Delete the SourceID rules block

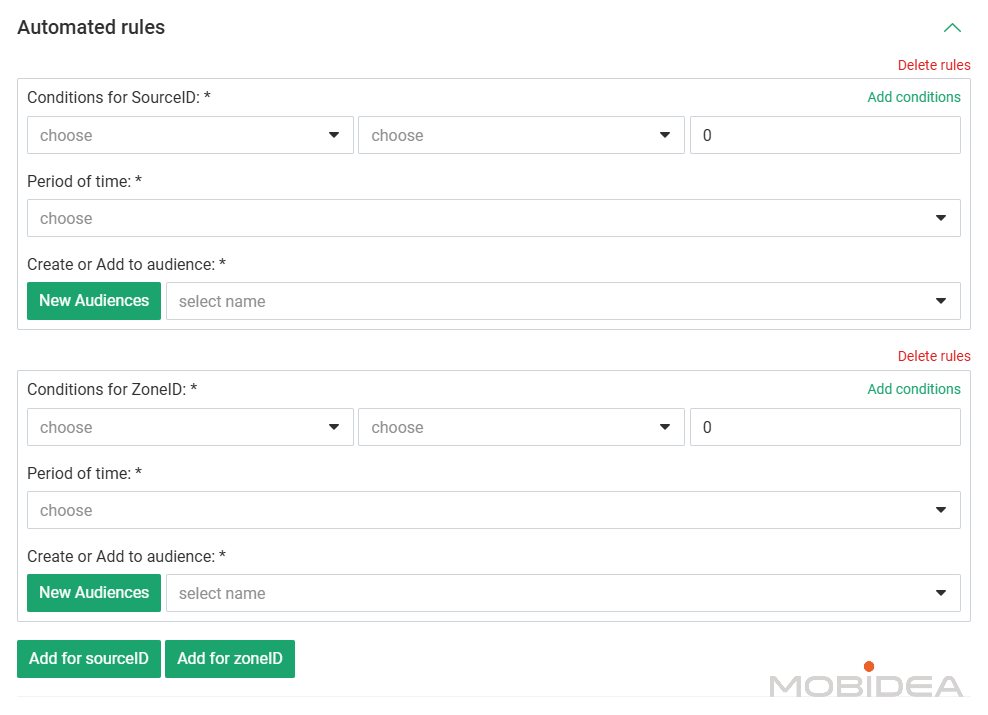coord(934,65)
